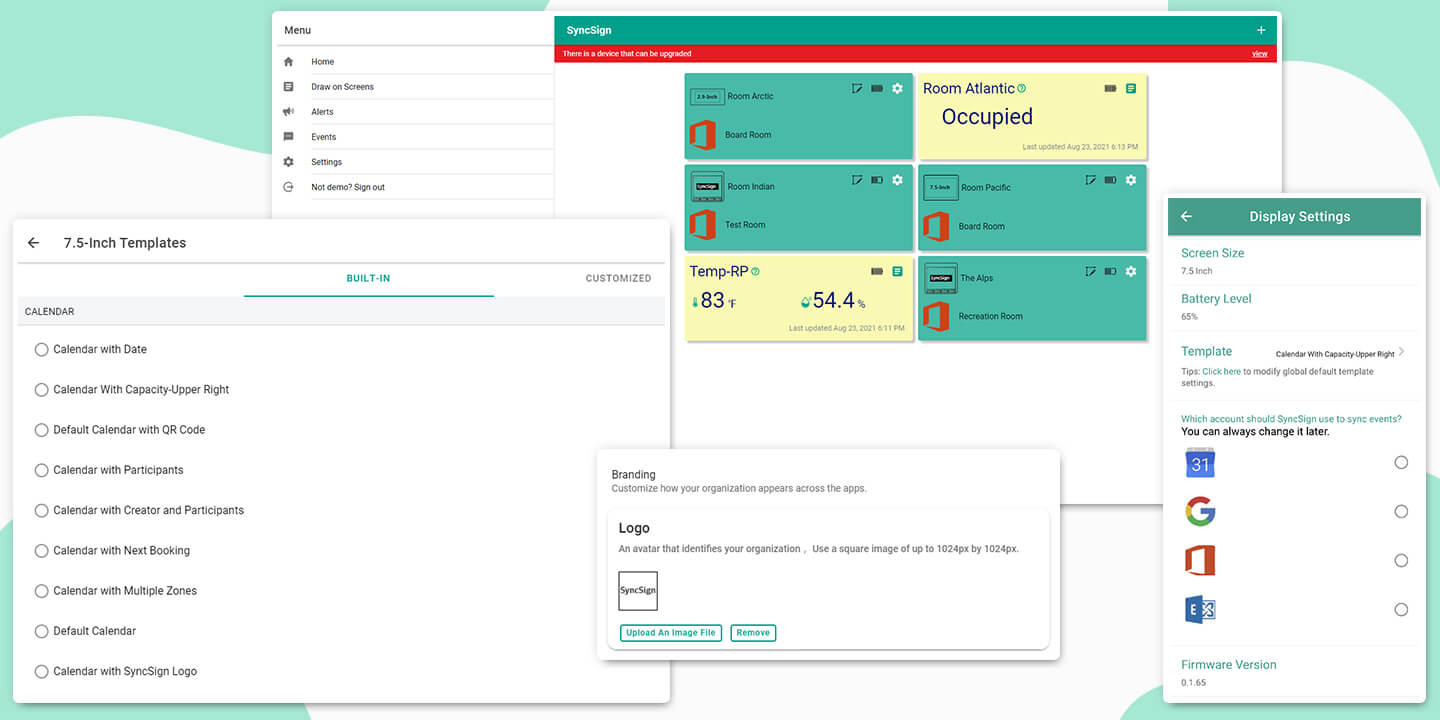Click edit icon on Room Indian card
Screen dimensions: 1440x720
coord(857,180)
